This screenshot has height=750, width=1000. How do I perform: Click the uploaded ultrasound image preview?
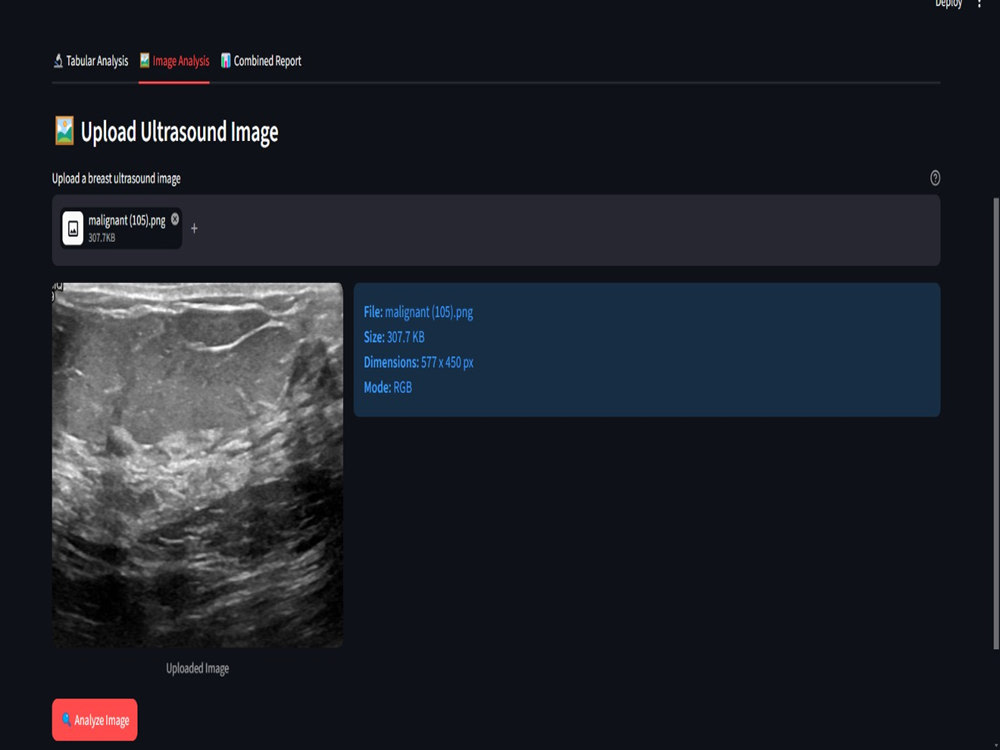198,465
